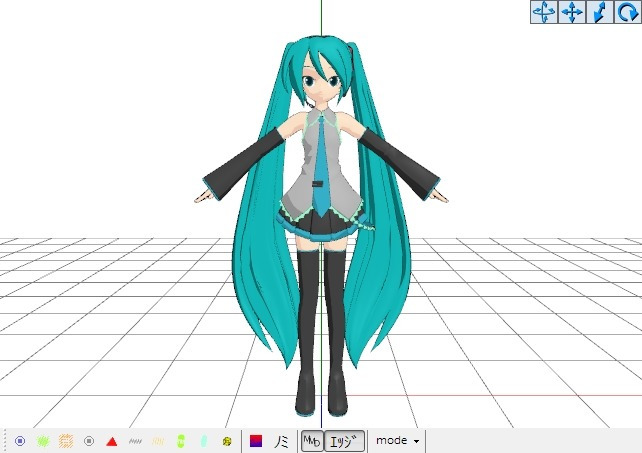
Task: Select the diagonal zoom arrow icon
Action: click(x=599, y=12)
